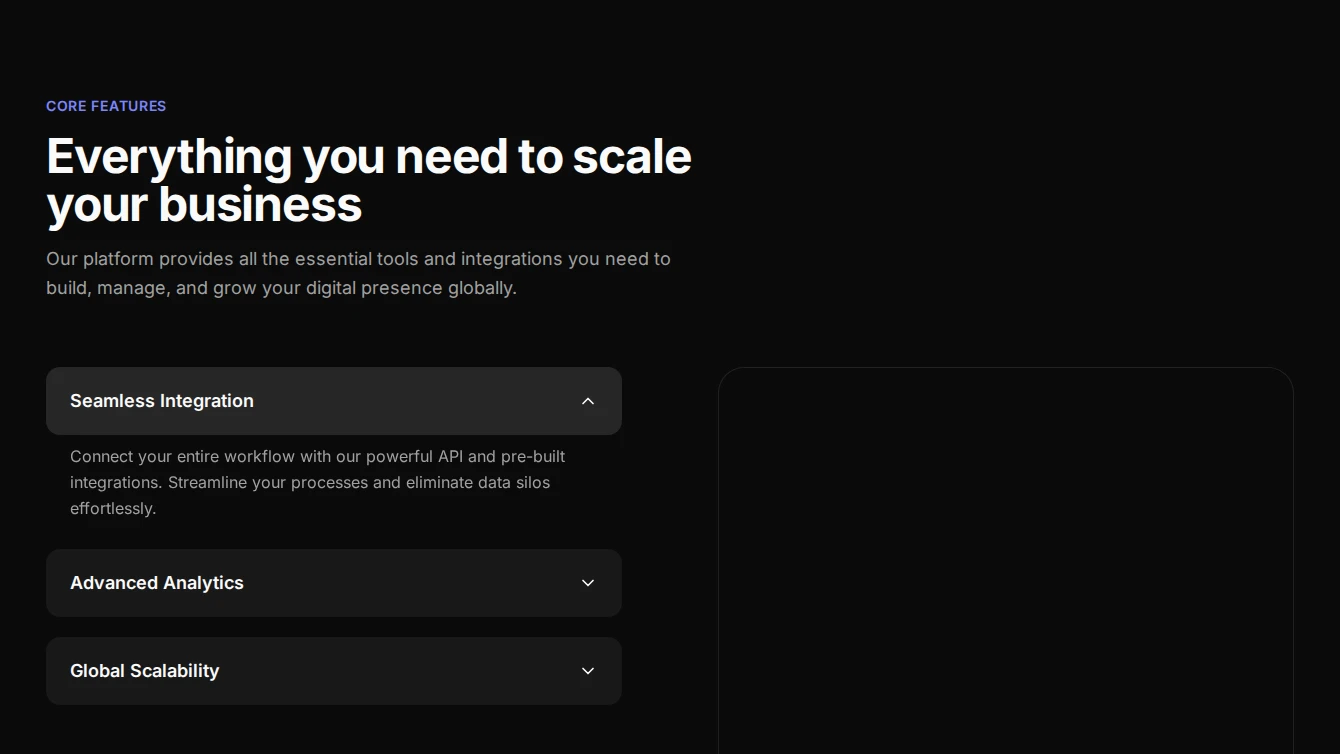Click the "Connect your entire workflow" description line
The height and width of the screenshot is (754, 1340).
click(x=317, y=456)
